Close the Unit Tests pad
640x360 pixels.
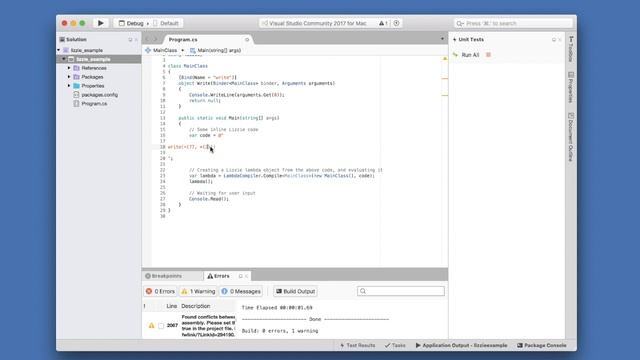560,40
